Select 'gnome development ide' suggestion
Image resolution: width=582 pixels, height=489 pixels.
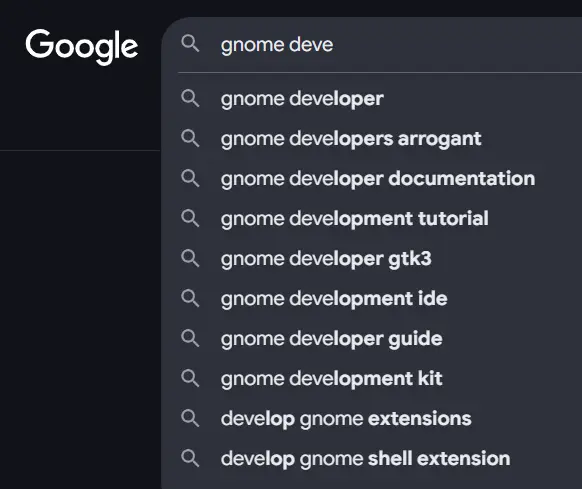pyautogui.click(x=372, y=299)
